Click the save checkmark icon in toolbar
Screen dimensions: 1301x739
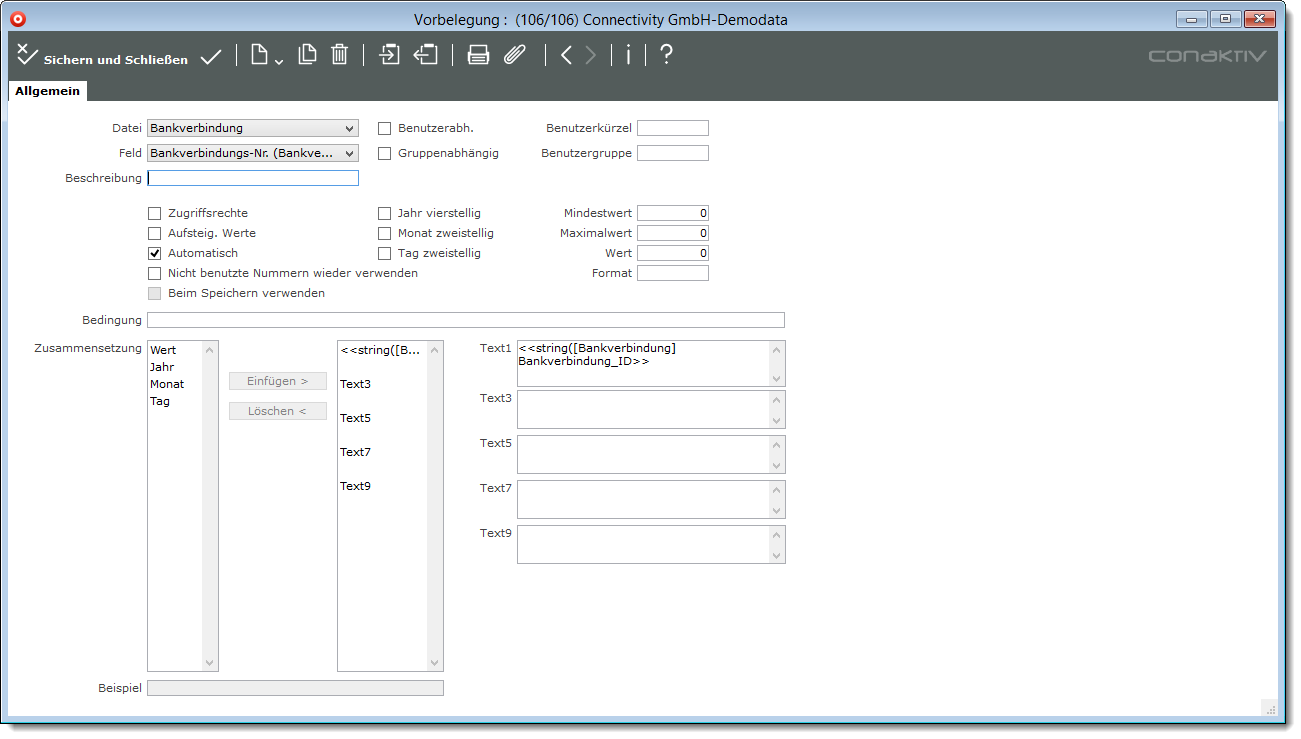click(210, 57)
